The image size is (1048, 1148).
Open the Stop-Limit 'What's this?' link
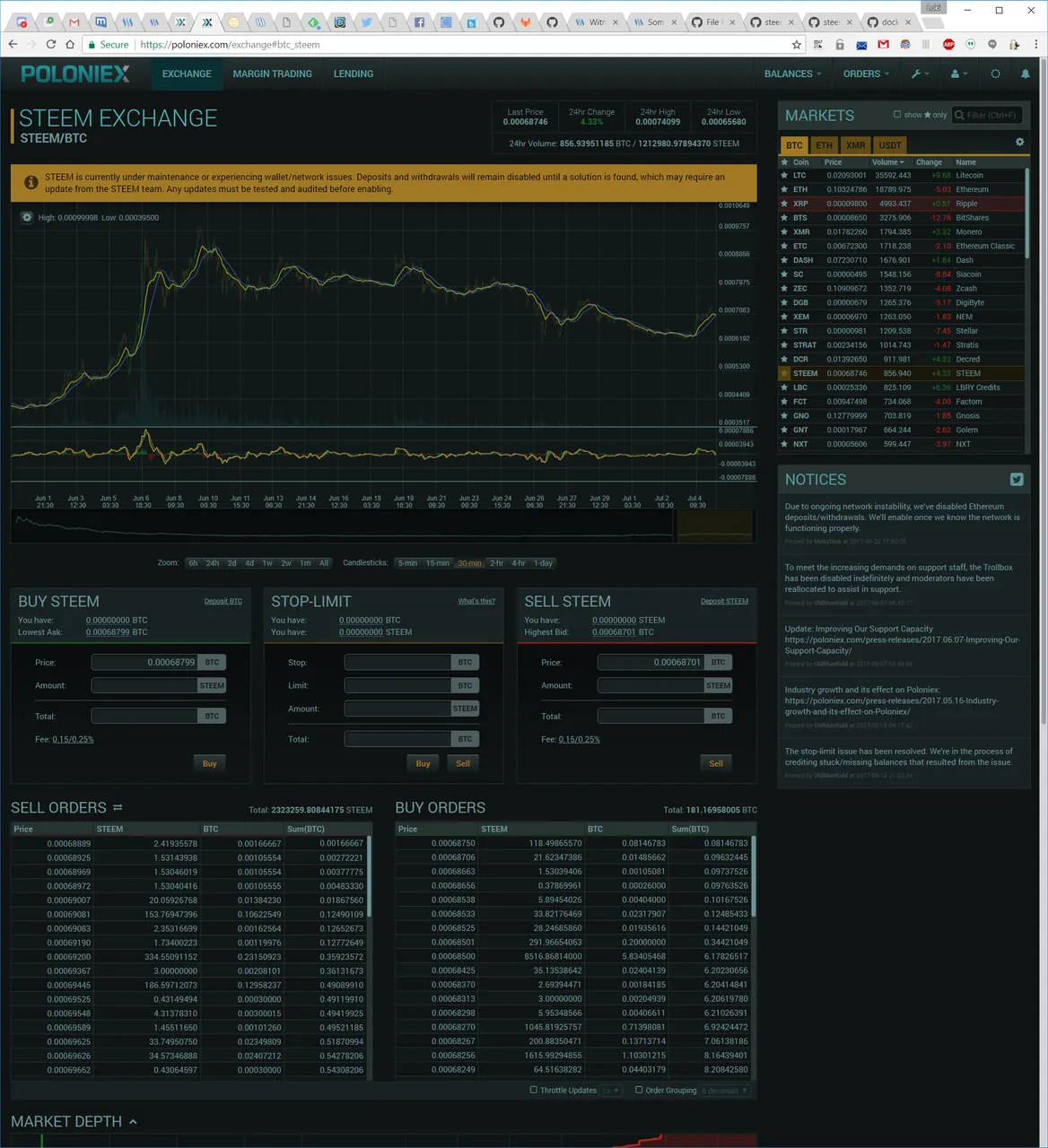coord(476,601)
